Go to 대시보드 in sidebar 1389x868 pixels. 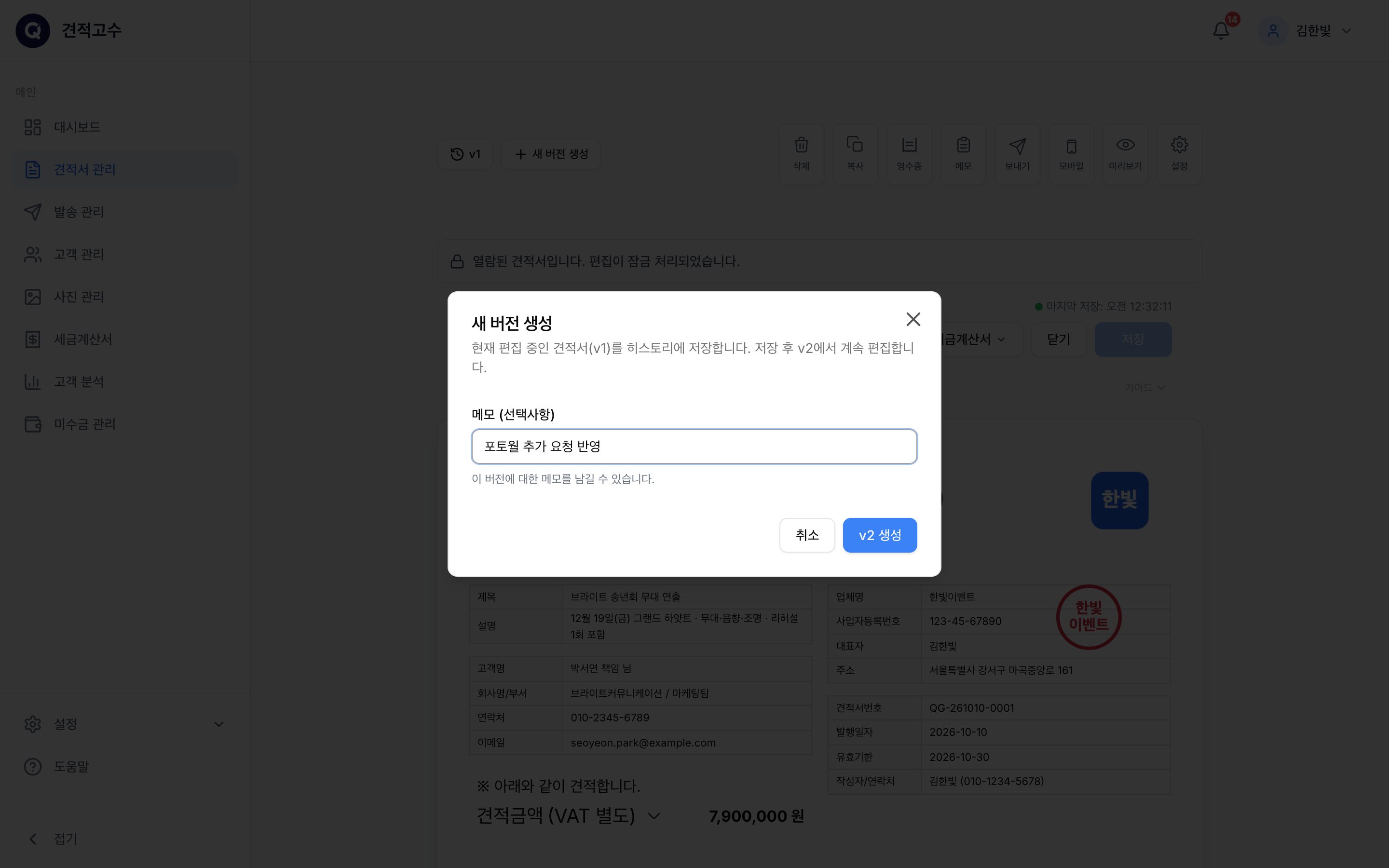[124, 127]
